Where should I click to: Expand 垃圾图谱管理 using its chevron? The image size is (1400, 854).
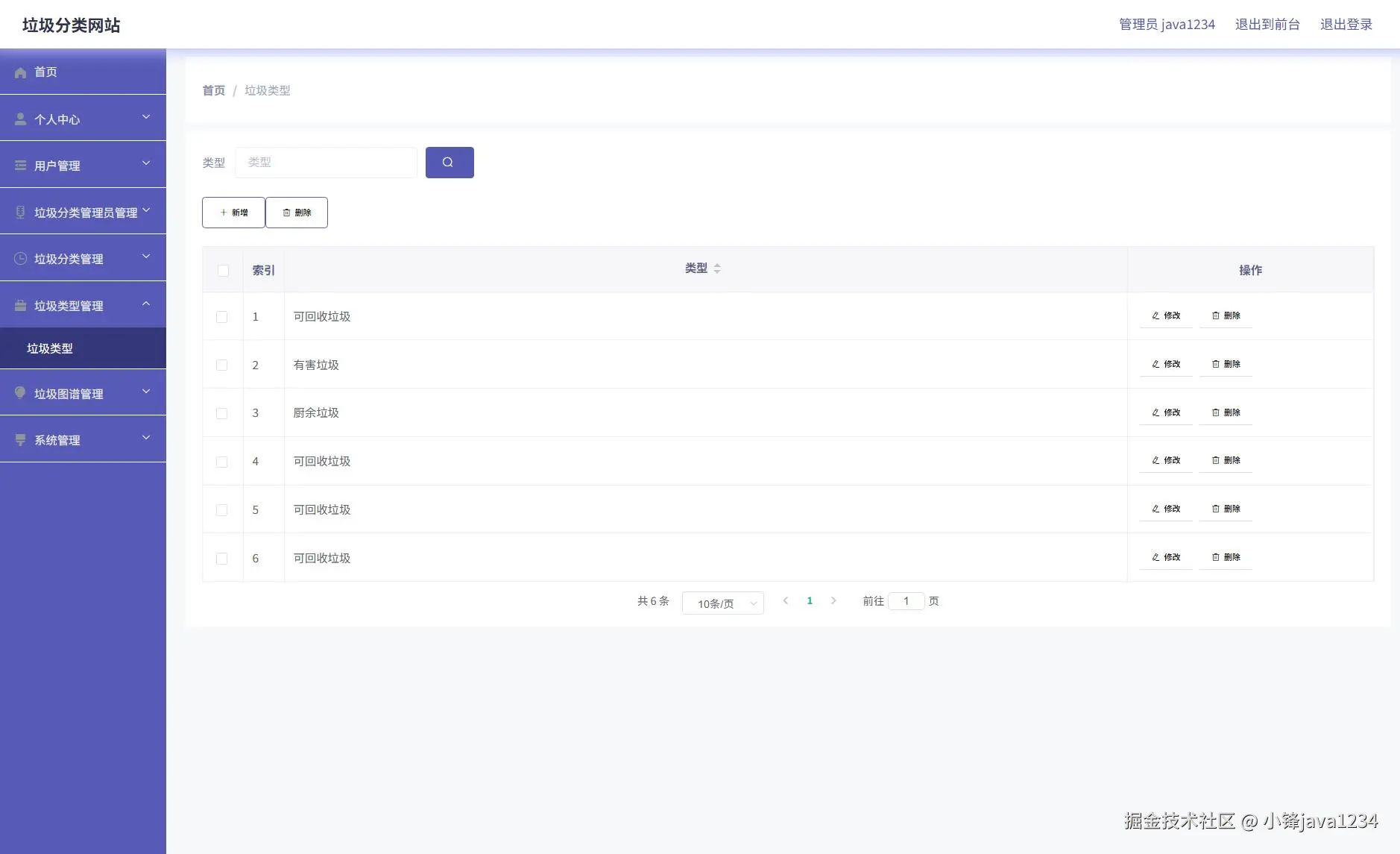pyautogui.click(x=146, y=392)
